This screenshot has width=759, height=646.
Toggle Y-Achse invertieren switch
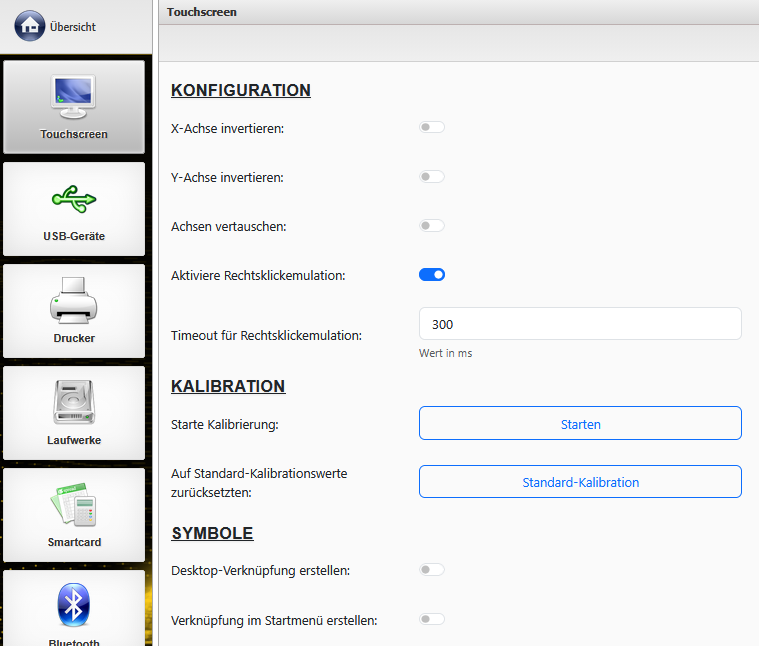click(x=431, y=177)
